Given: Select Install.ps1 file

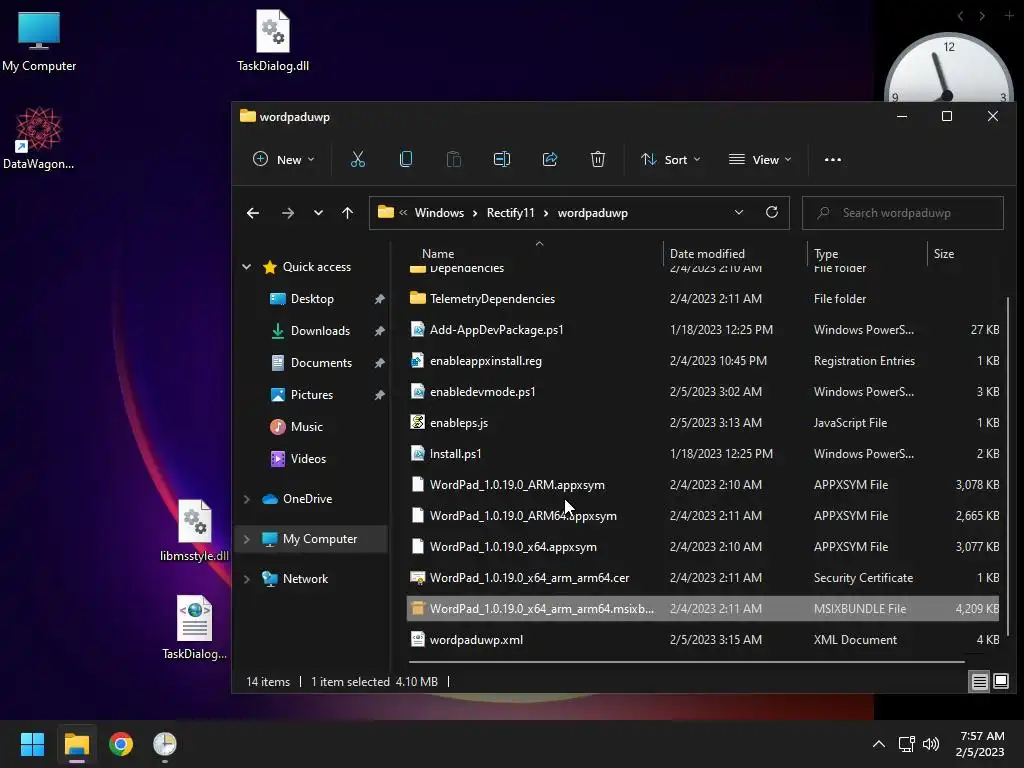Looking at the screenshot, I should [x=703, y=454].
